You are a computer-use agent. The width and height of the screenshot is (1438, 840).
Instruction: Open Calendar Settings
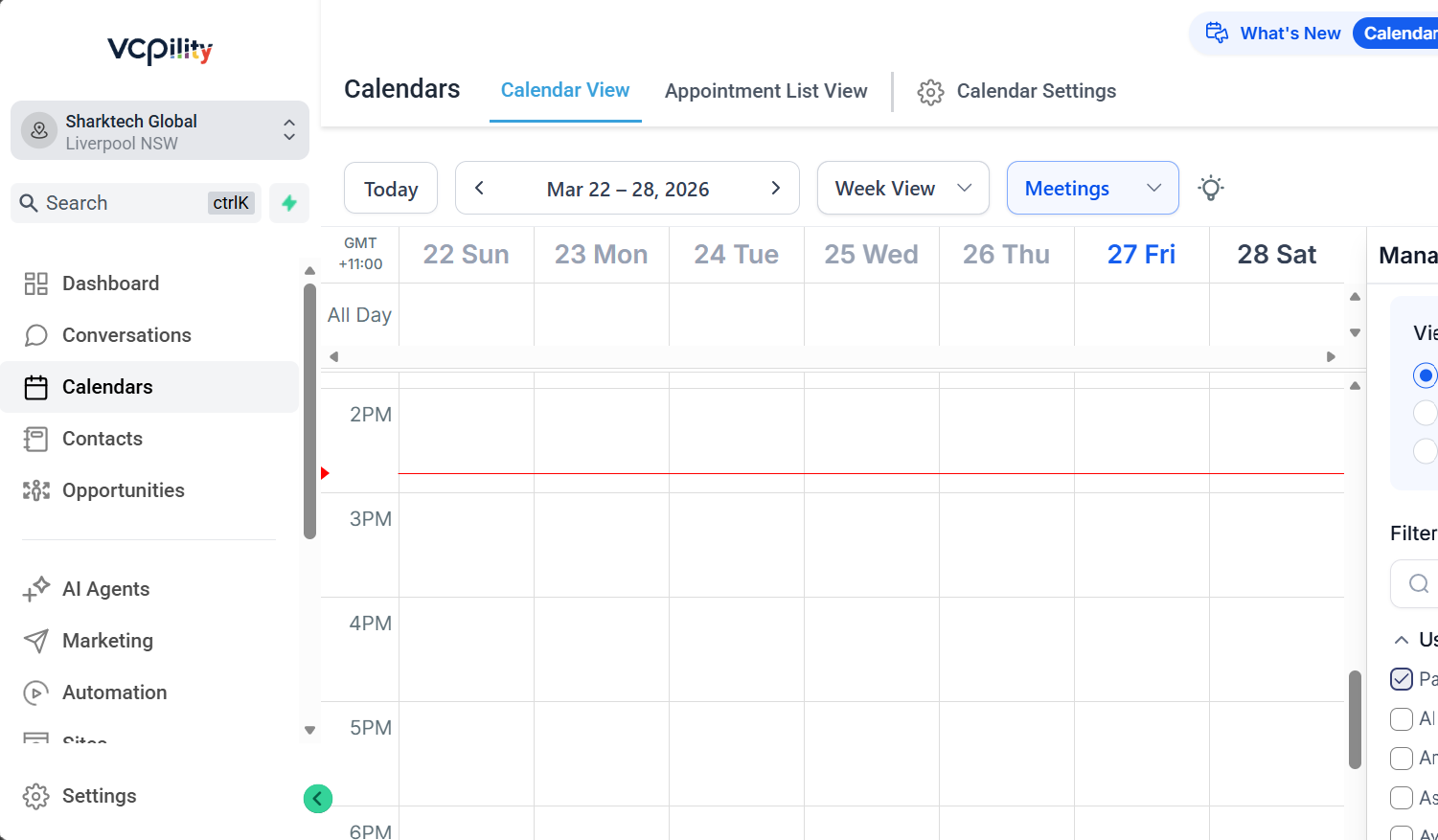(x=1017, y=91)
